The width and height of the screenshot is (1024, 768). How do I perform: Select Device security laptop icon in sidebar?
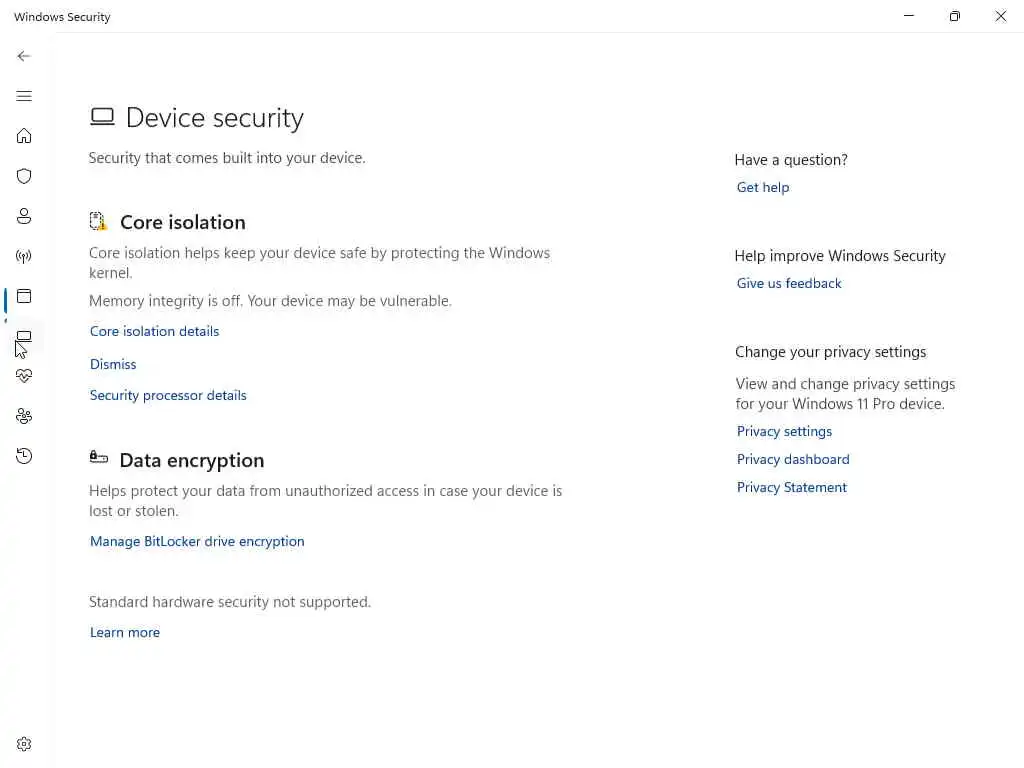click(x=24, y=337)
